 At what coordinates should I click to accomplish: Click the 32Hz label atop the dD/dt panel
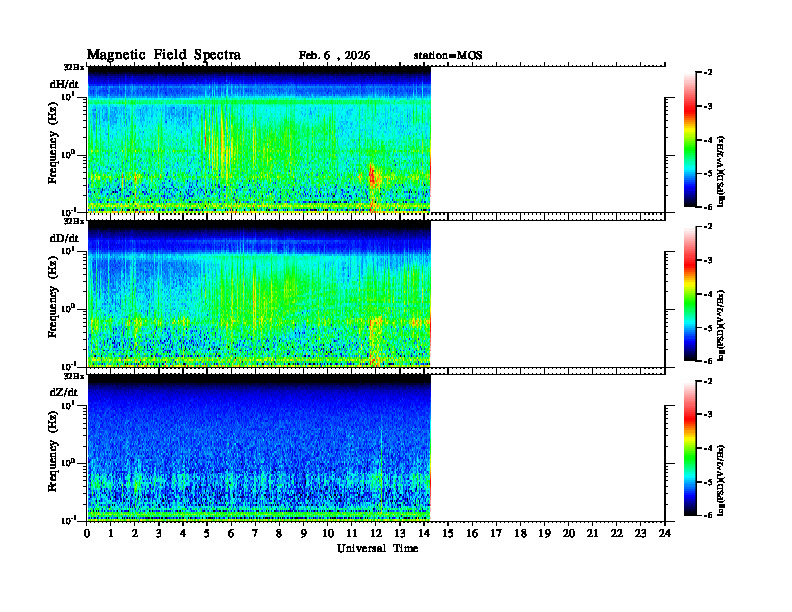coord(74,221)
